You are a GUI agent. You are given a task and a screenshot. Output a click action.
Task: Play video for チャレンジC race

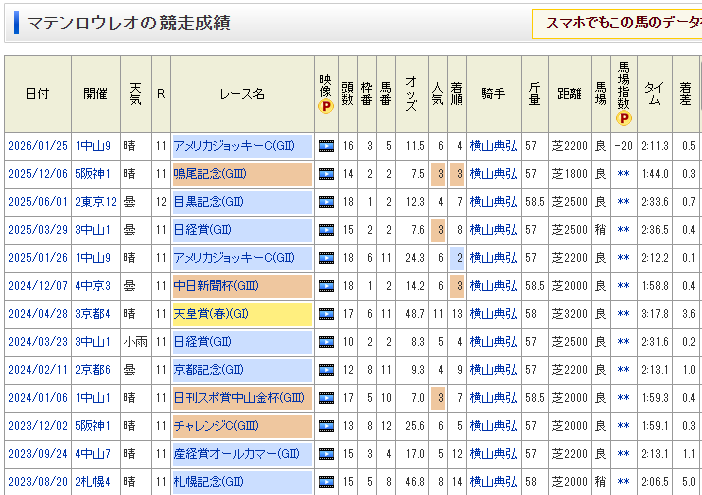click(x=326, y=426)
